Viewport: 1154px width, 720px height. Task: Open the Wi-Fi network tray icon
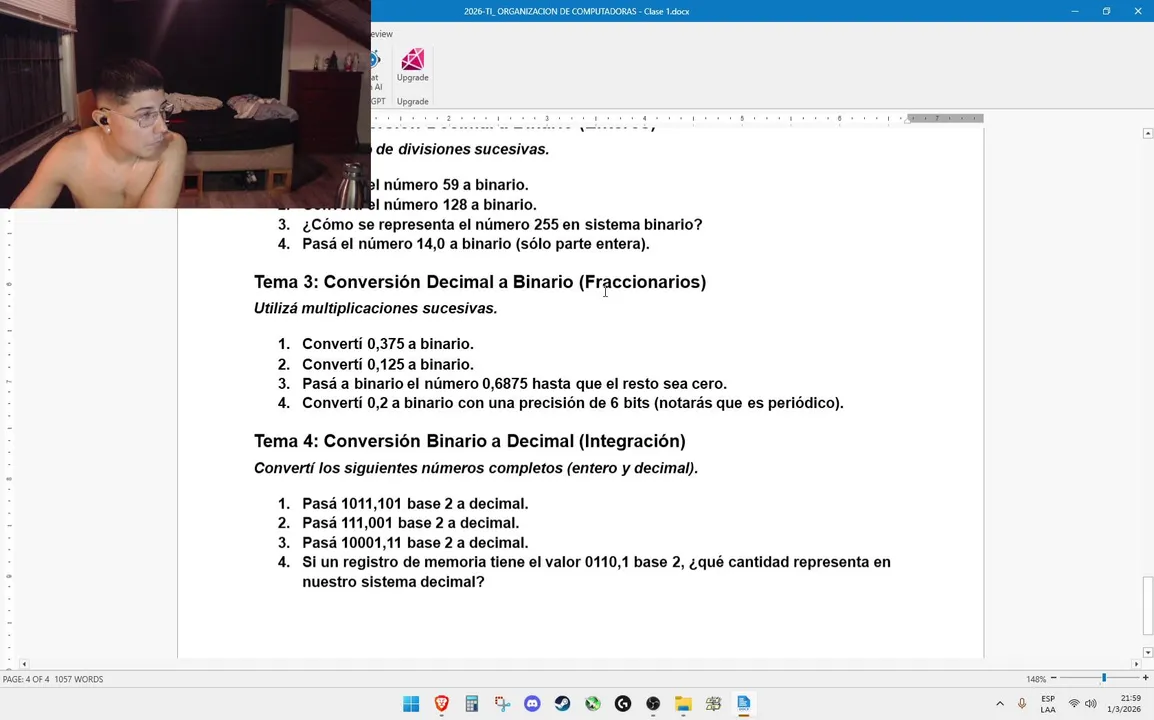point(1074,704)
